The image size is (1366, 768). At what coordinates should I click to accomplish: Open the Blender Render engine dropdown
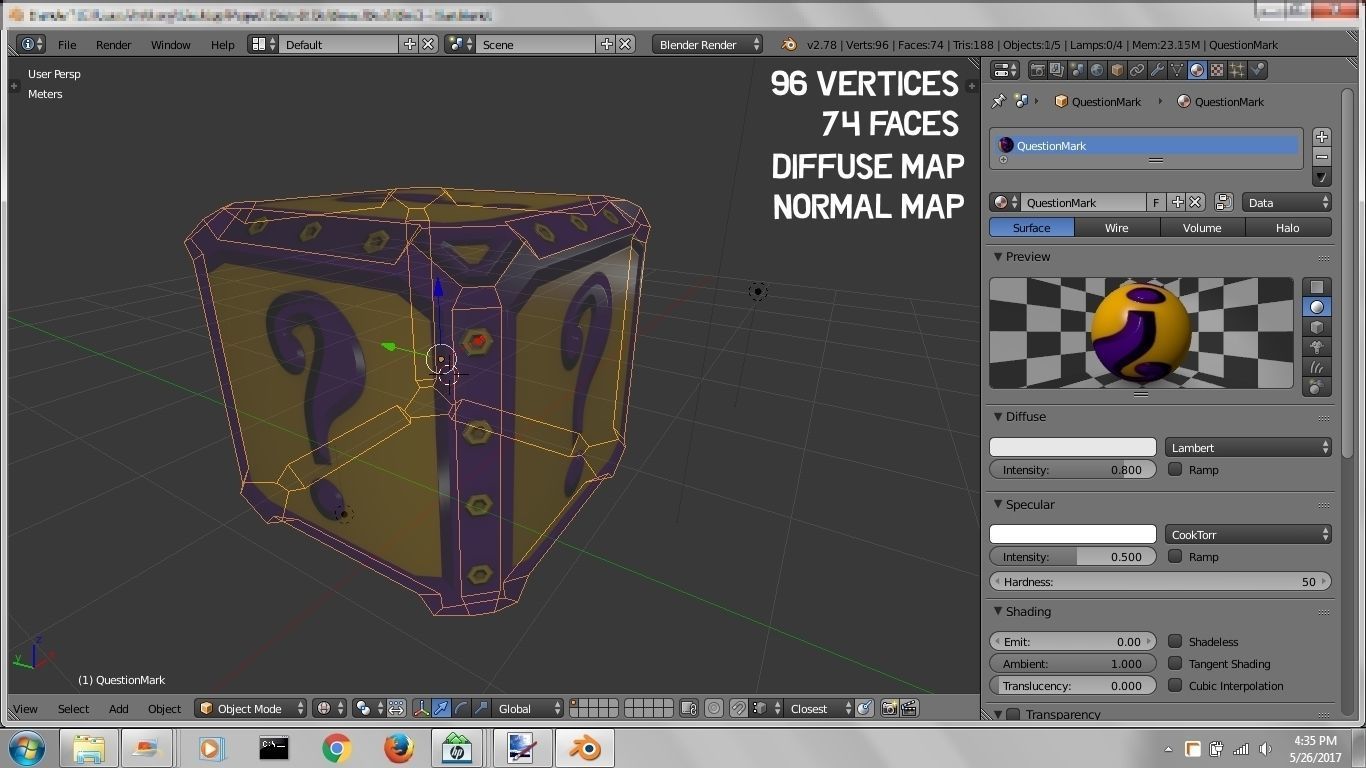[708, 44]
